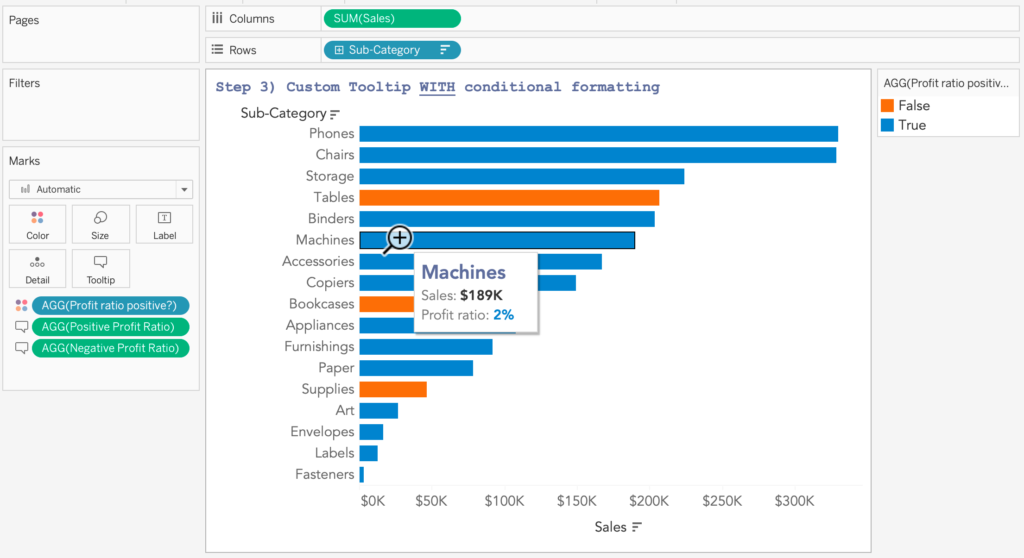
Task: Click the blue True legend swatch
Action: pos(887,125)
